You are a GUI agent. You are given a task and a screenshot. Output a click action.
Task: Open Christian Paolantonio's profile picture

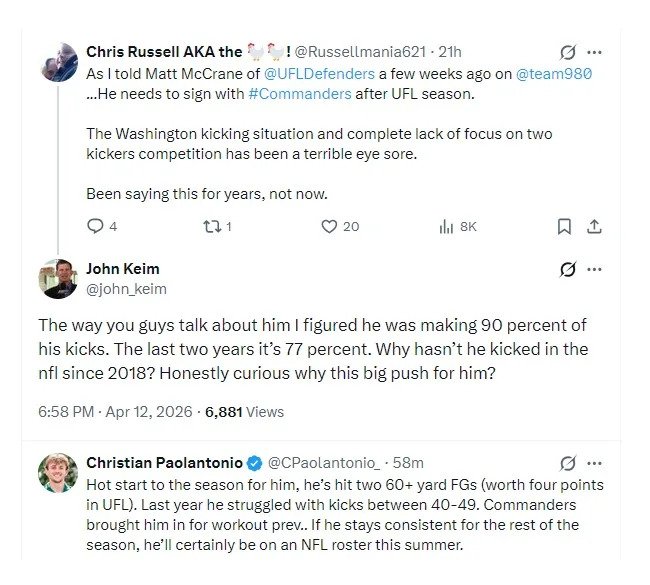tap(58, 473)
